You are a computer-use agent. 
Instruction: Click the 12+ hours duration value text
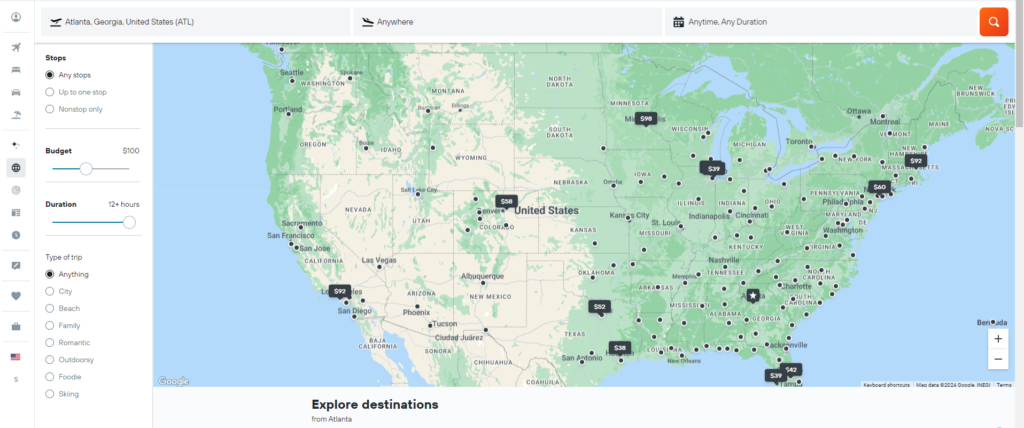(123, 205)
